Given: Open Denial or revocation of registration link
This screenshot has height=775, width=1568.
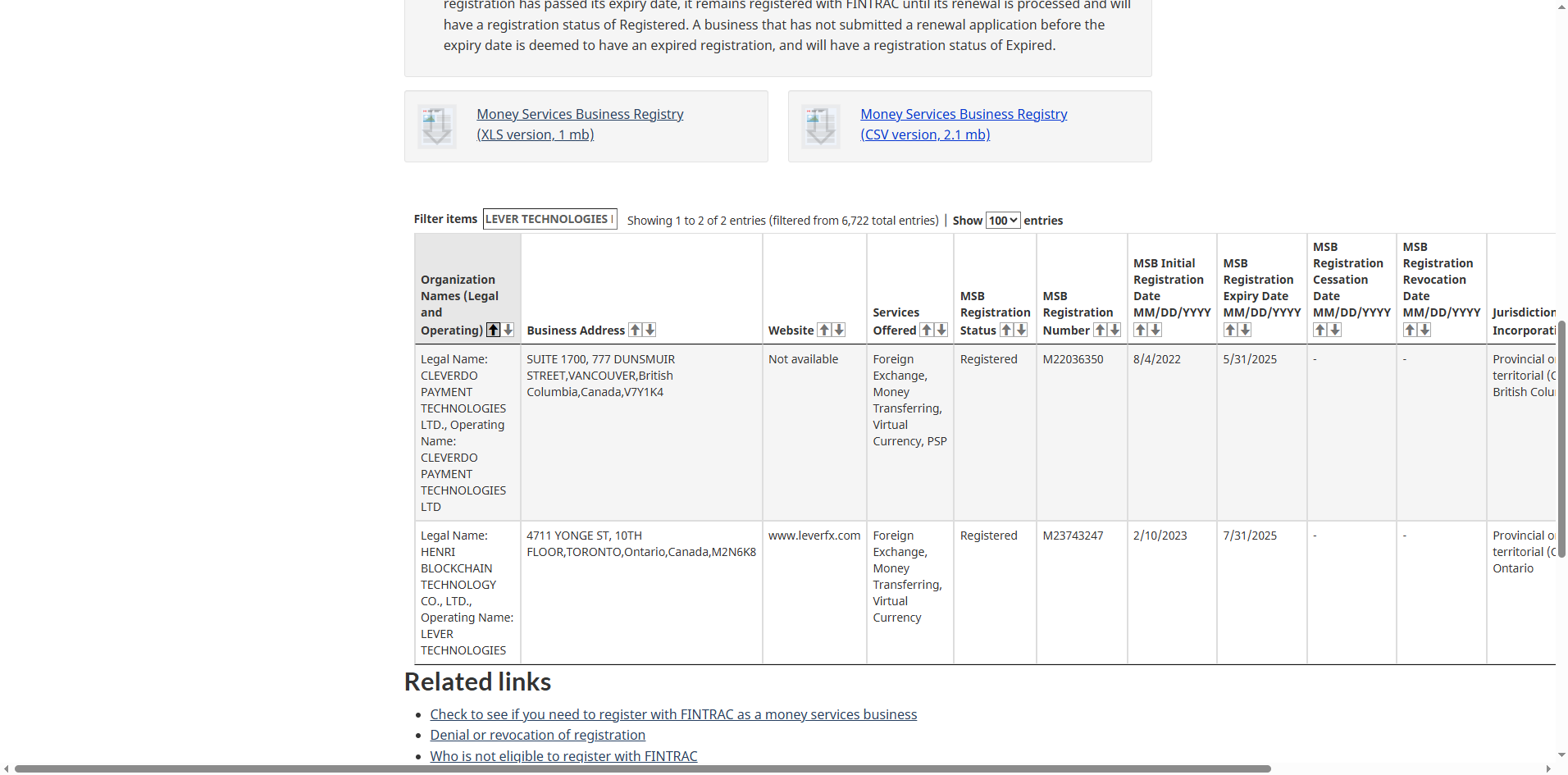Looking at the screenshot, I should pyautogui.click(x=537, y=735).
